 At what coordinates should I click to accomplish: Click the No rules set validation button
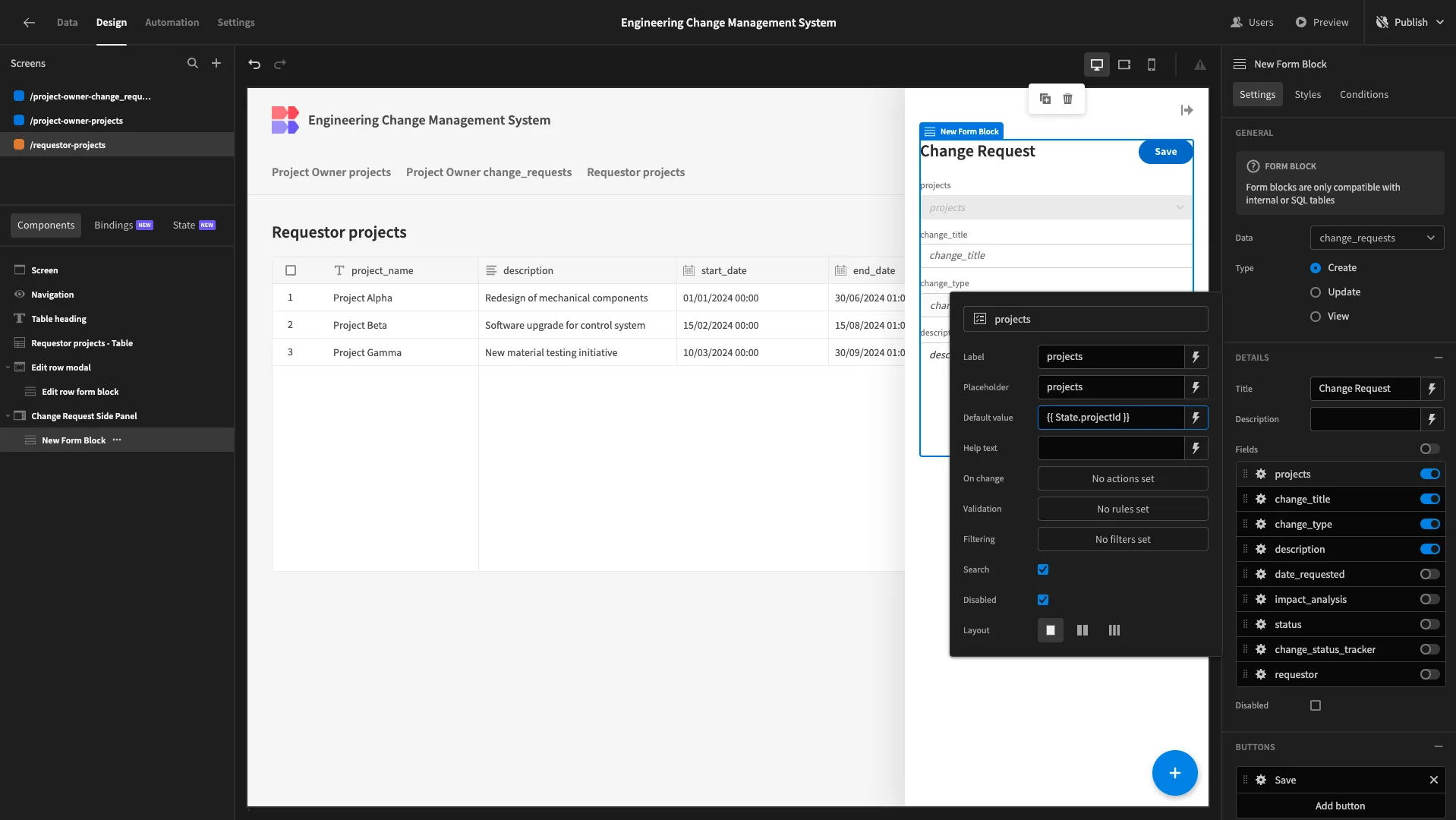pyautogui.click(x=1123, y=509)
